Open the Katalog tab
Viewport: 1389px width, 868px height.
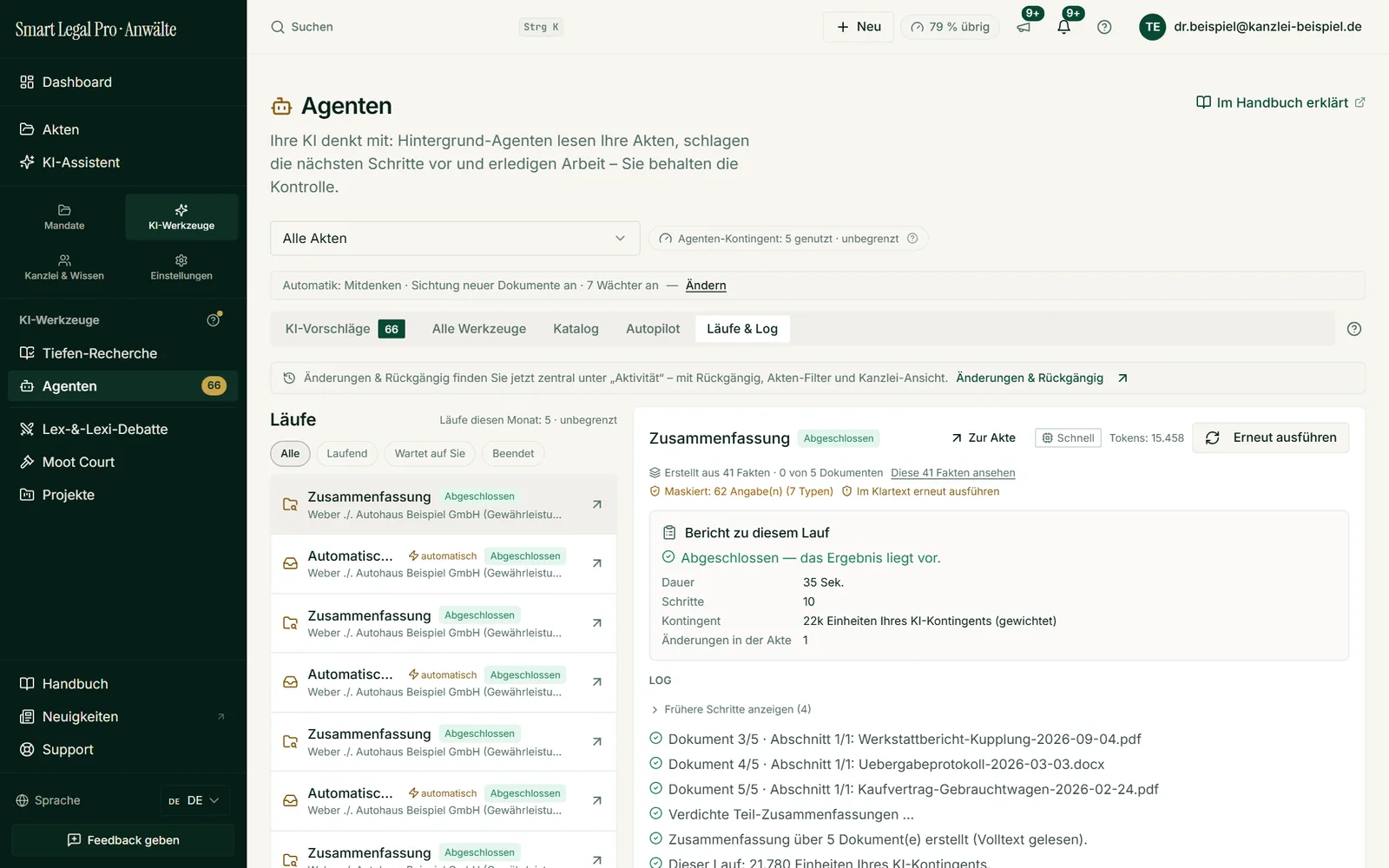tap(576, 329)
